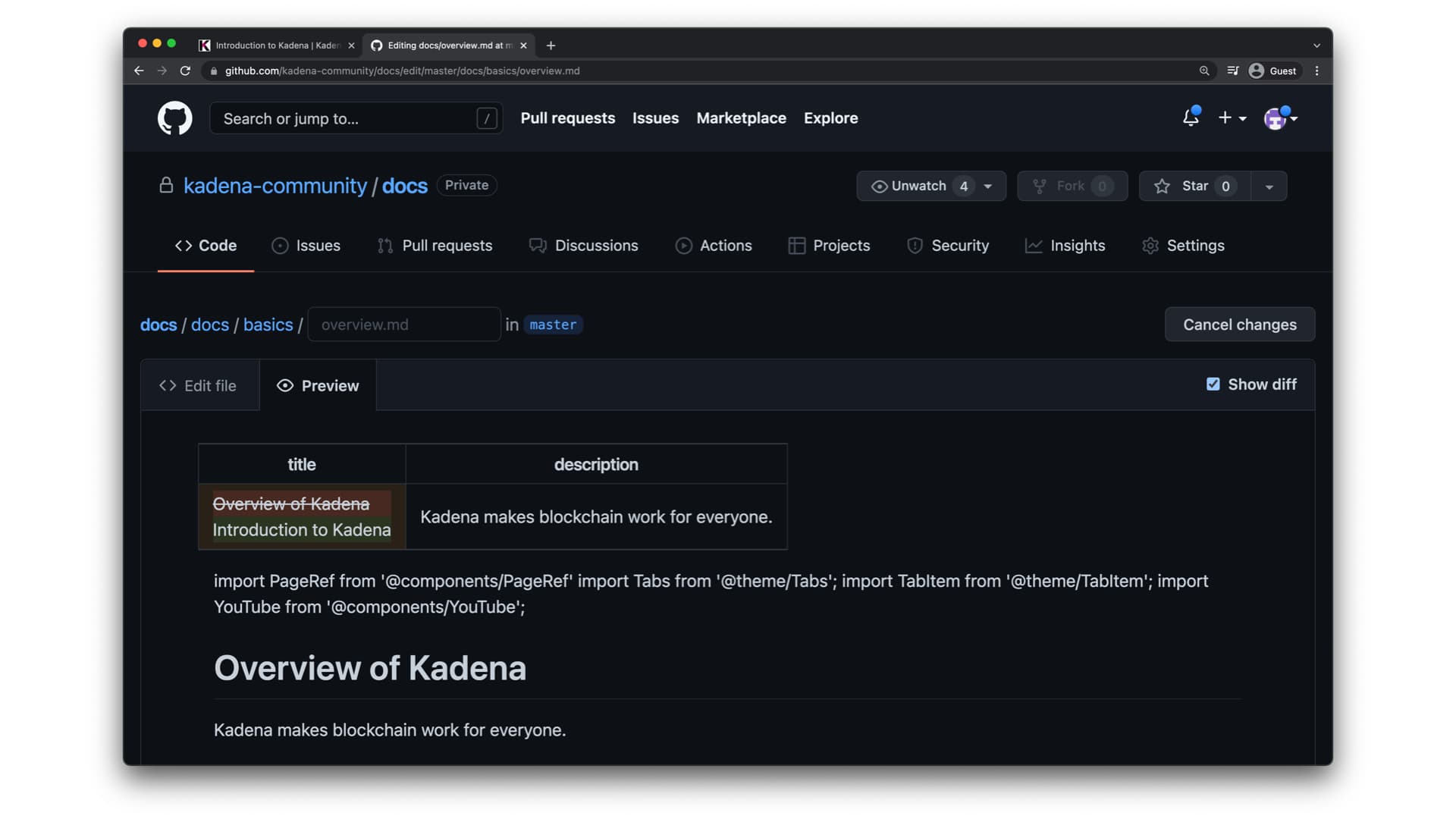Open the Discussions tab
Image resolution: width=1456 pixels, height=819 pixels.
click(583, 246)
